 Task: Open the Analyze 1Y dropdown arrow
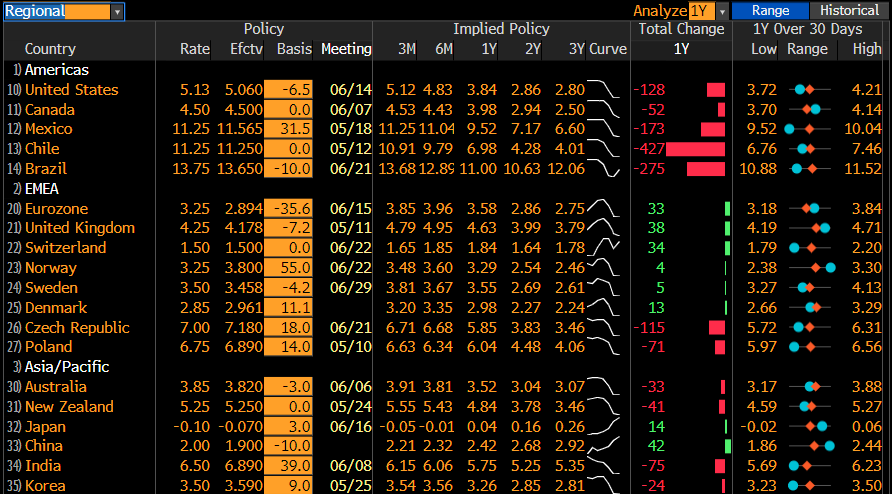(x=722, y=11)
